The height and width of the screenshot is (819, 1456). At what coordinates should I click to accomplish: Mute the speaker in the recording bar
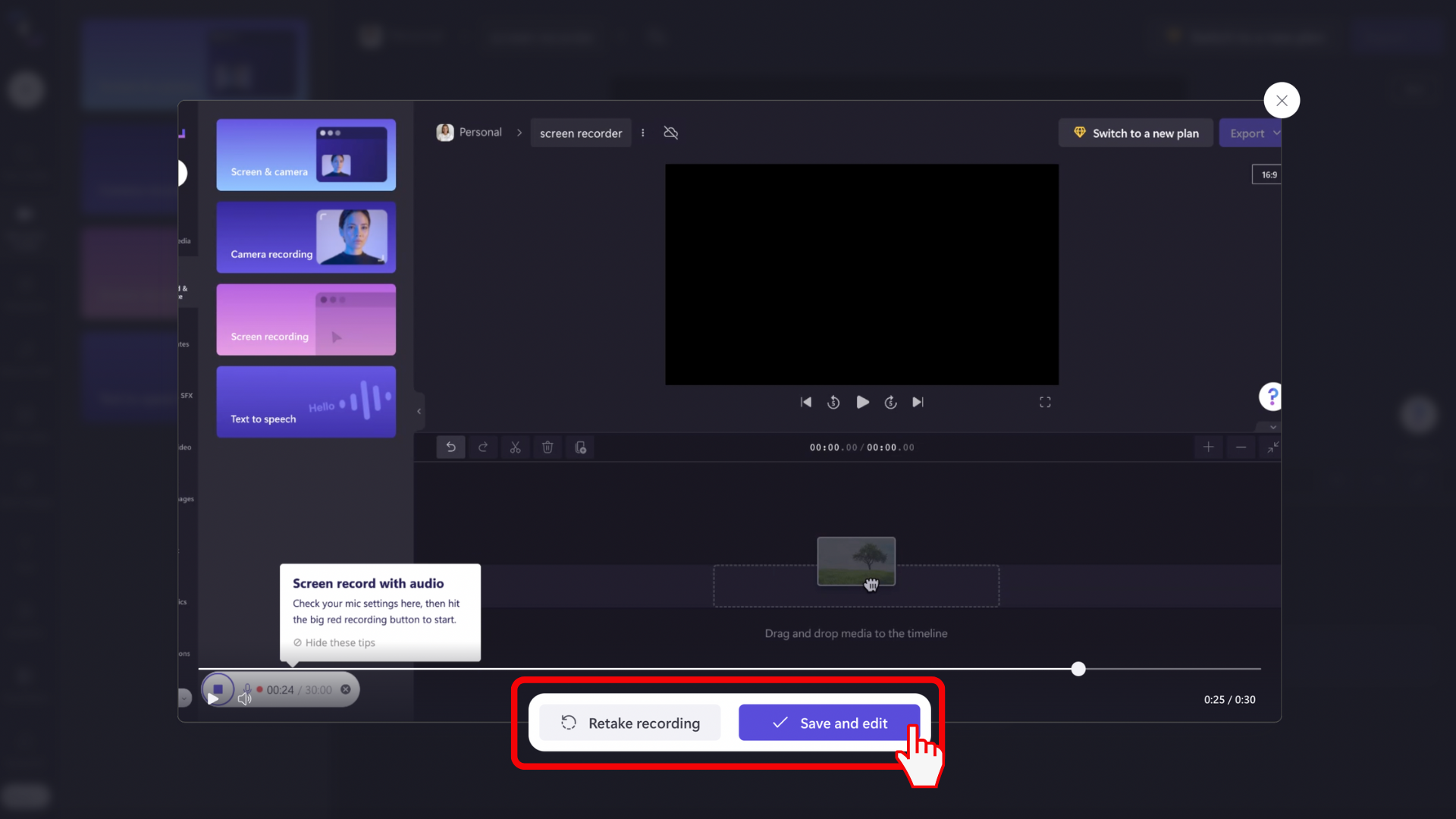244,699
